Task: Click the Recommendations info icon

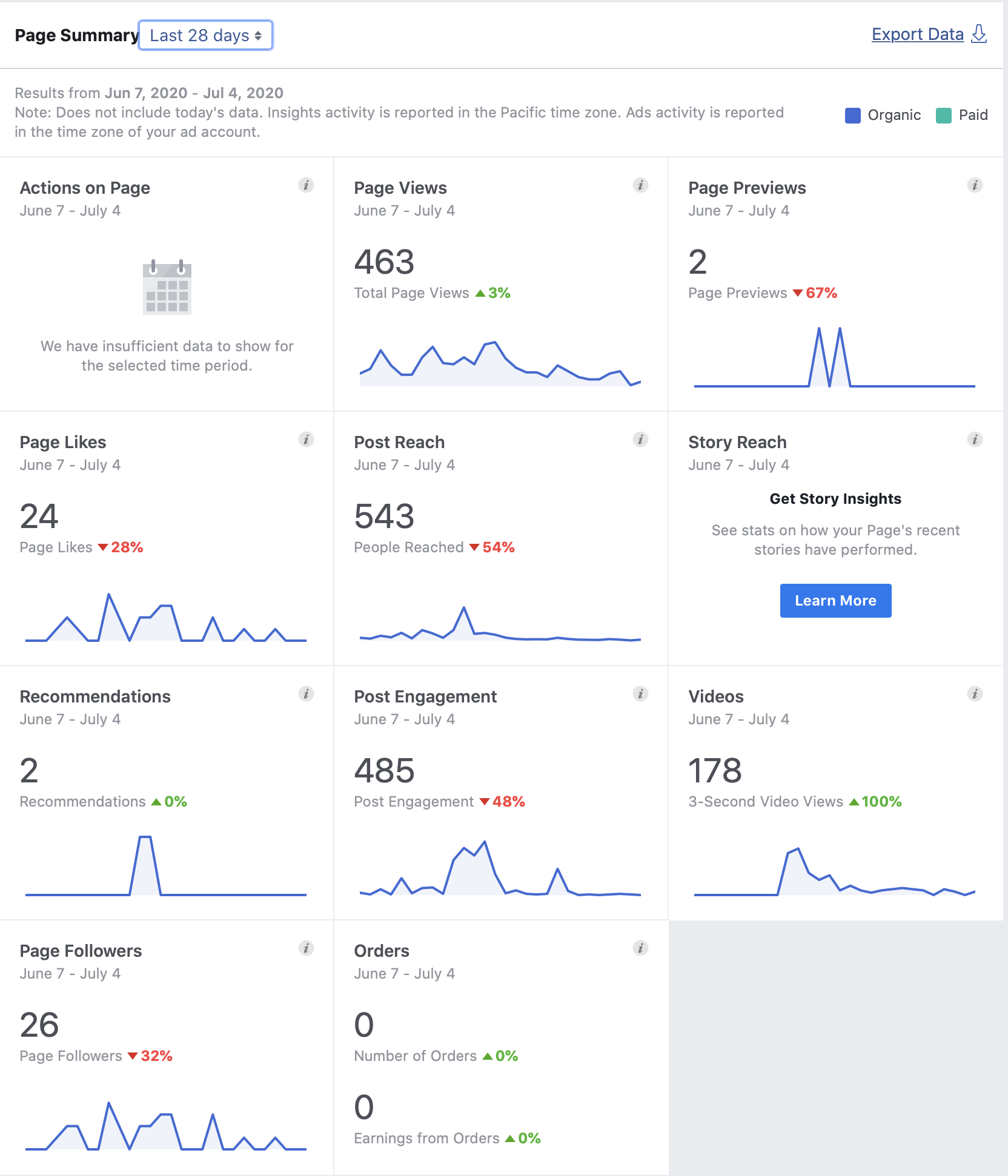Action: click(x=306, y=694)
